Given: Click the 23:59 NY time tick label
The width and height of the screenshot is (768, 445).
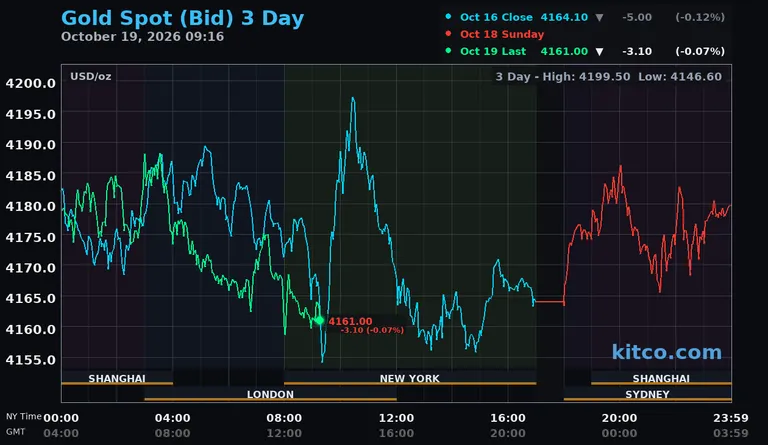Looking at the screenshot, I should (x=731, y=418).
